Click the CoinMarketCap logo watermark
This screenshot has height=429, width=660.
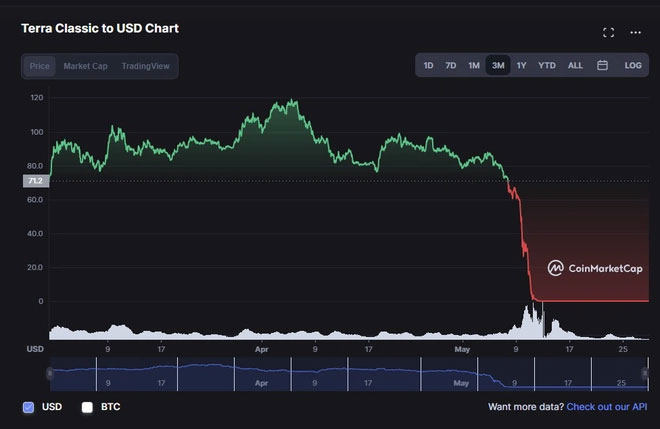tap(595, 268)
